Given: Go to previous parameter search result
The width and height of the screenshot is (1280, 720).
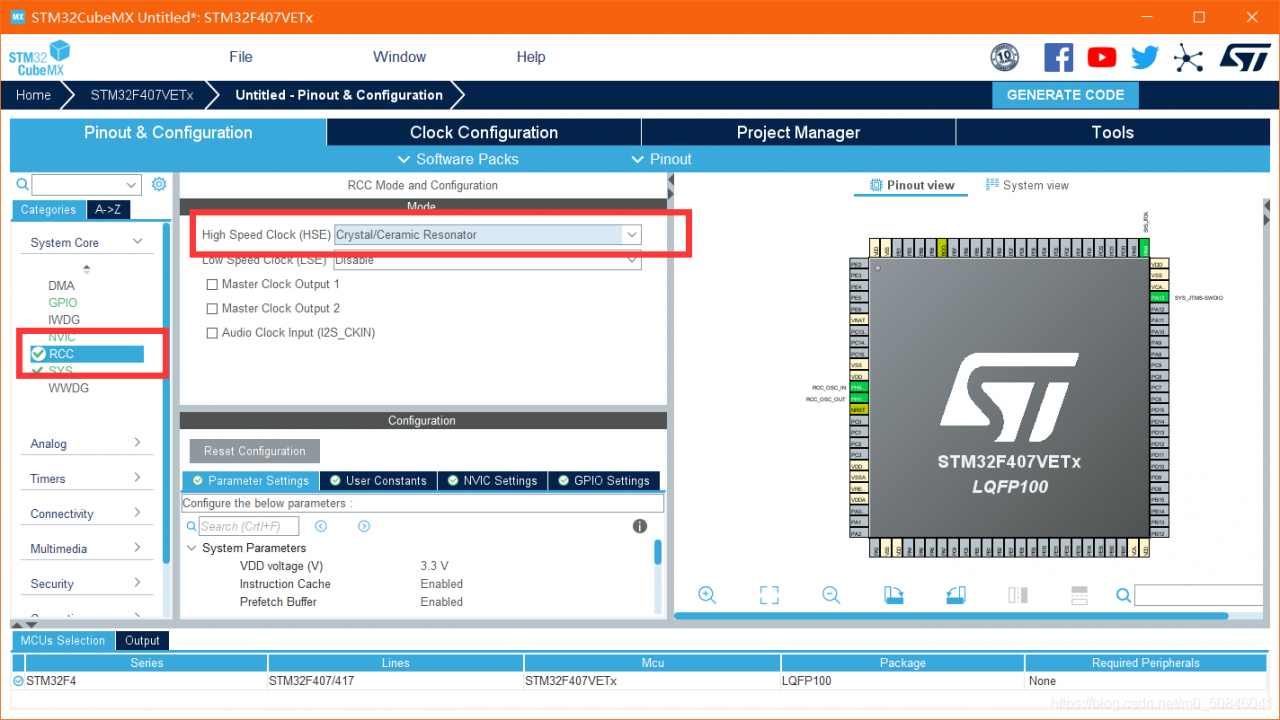Looking at the screenshot, I should tap(321, 526).
